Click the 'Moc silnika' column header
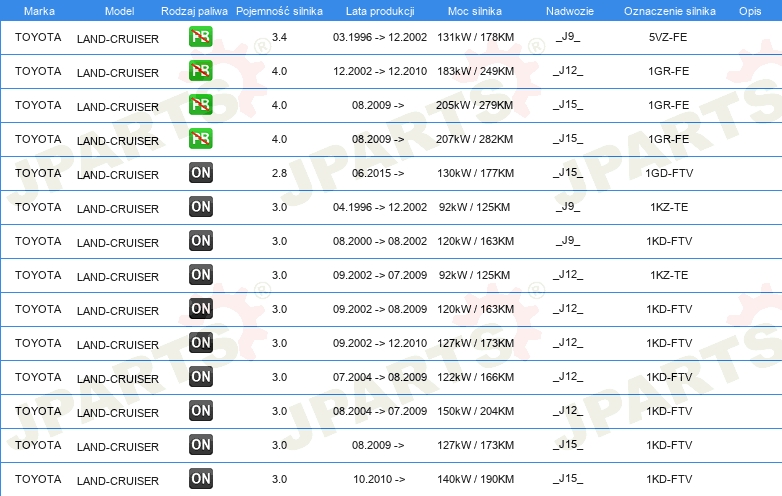Viewport: 782px width, 496px height. (475, 10)
